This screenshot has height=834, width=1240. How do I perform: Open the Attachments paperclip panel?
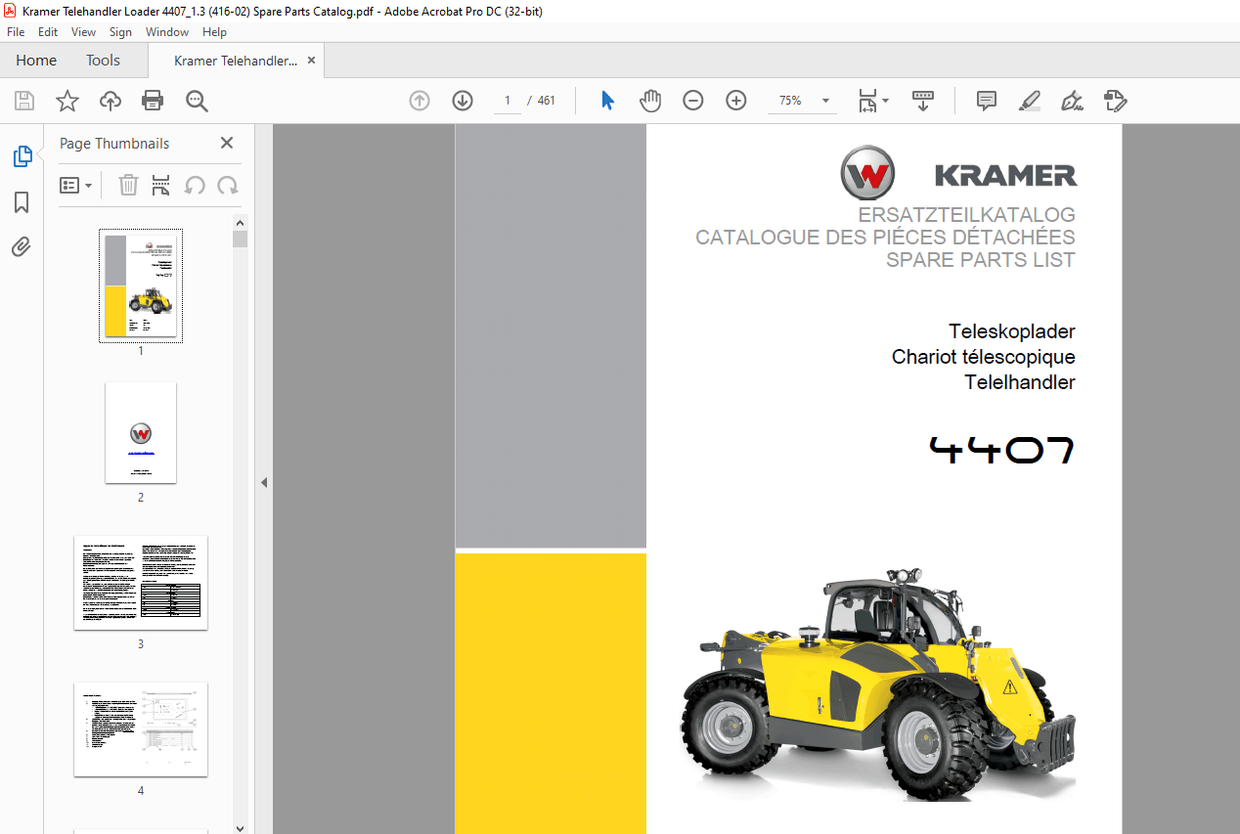pyautogui.click(x=21, y=246)
